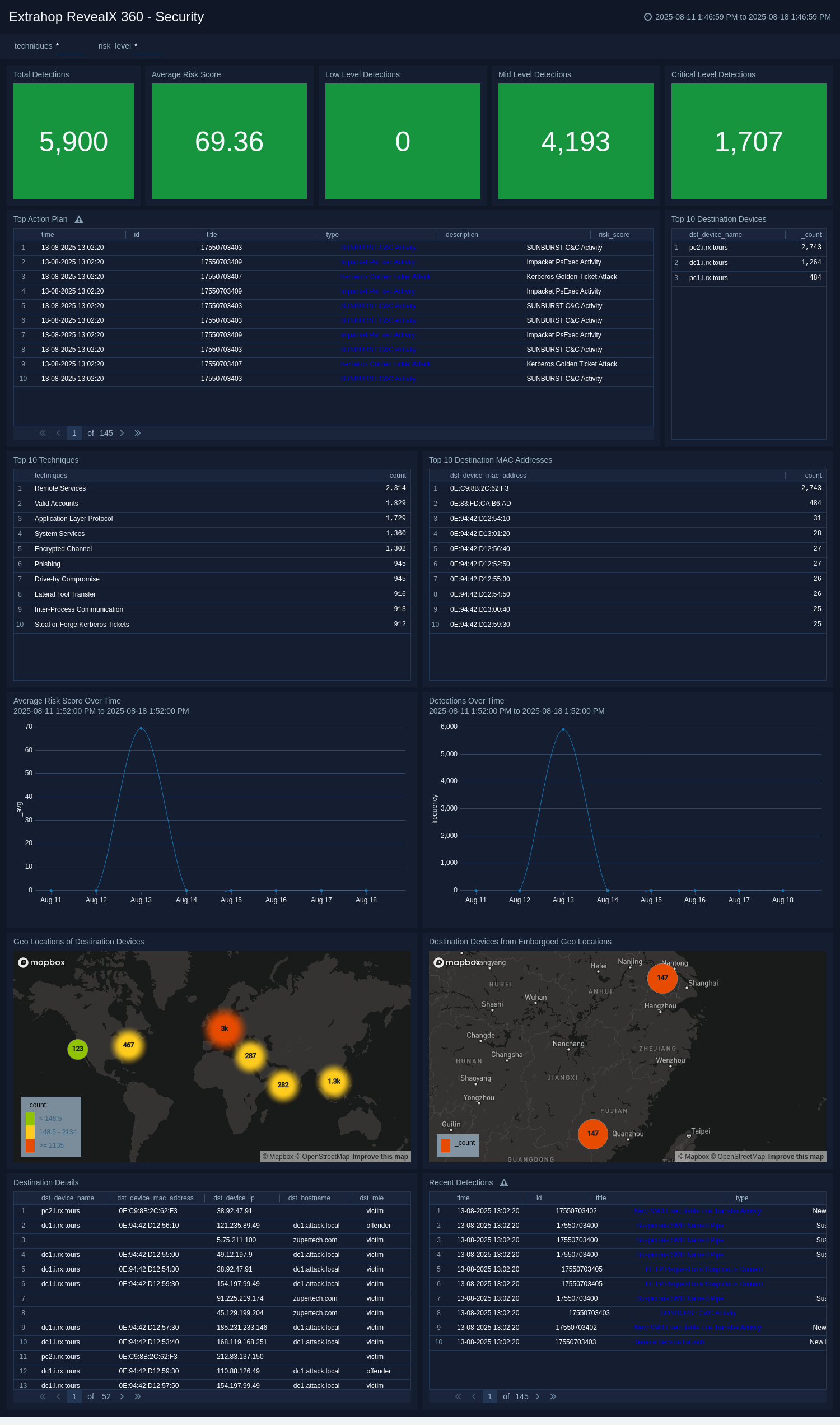This screenshot has width=840, height=1425.
Task: Select the Remote Services row in Top 10 Techniques
Action: [x=212, y=488]
